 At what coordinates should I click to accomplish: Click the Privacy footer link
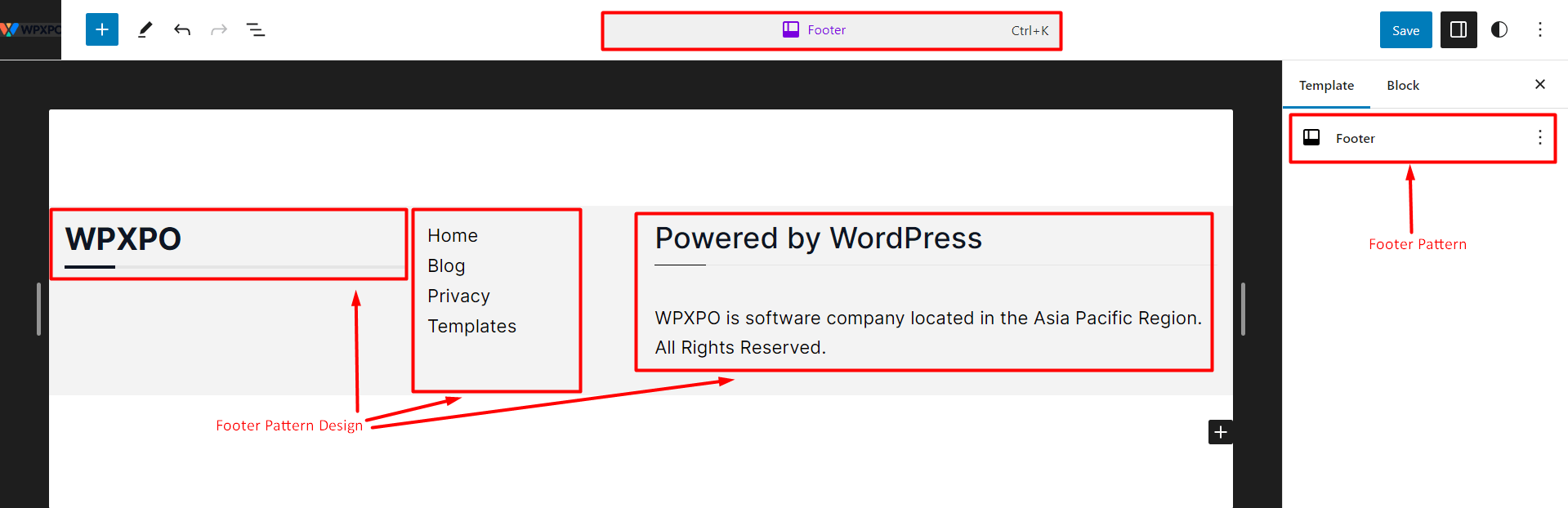point(458,296)
